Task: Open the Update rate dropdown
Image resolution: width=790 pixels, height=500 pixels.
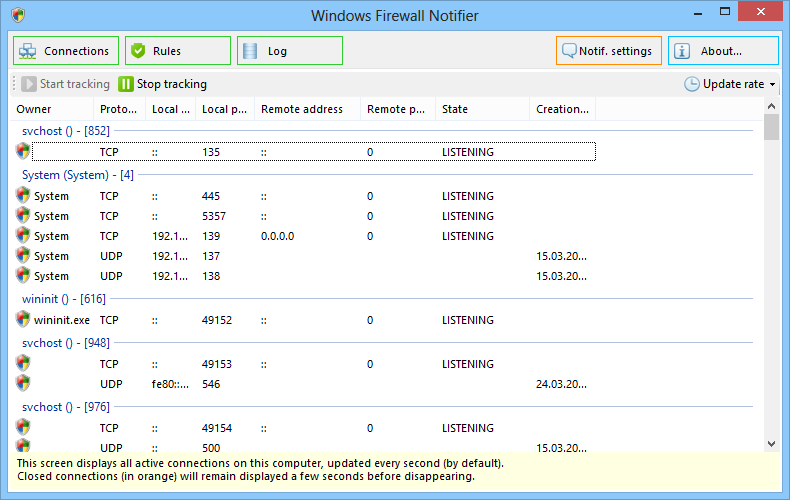Action: (x=730, y=84)
